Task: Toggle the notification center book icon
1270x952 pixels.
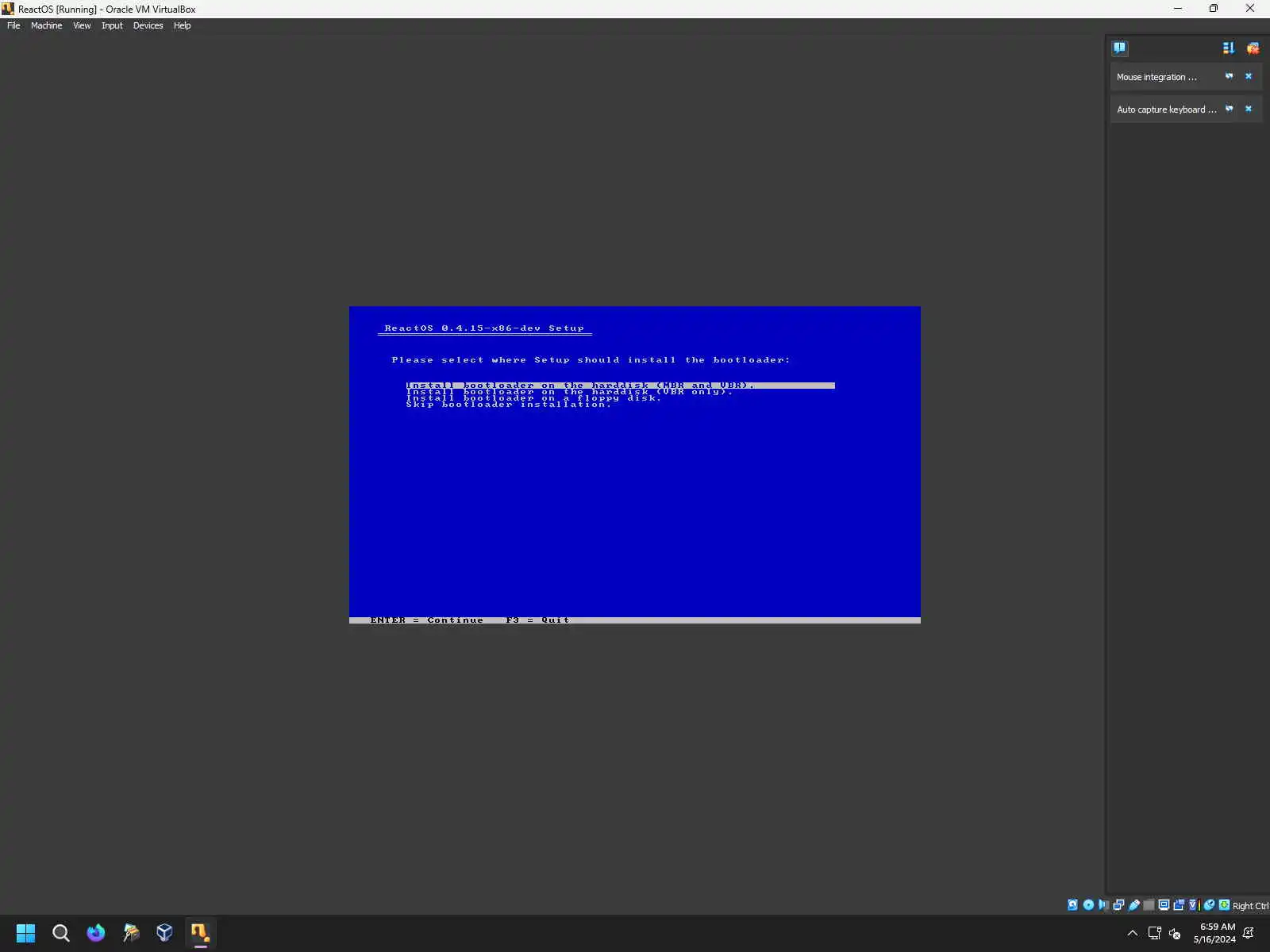Action: pos(1119,48)
